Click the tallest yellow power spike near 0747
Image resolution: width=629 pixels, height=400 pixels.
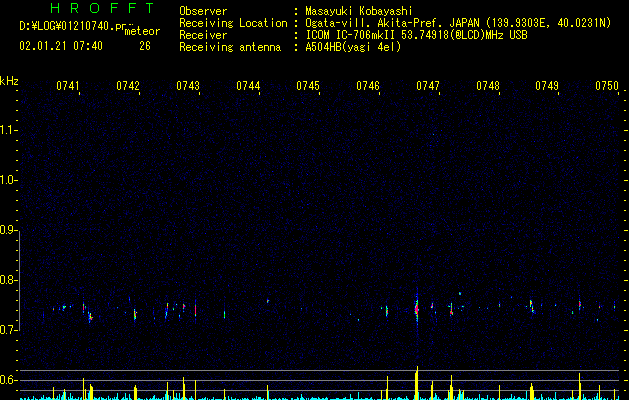tap(417, 383)
